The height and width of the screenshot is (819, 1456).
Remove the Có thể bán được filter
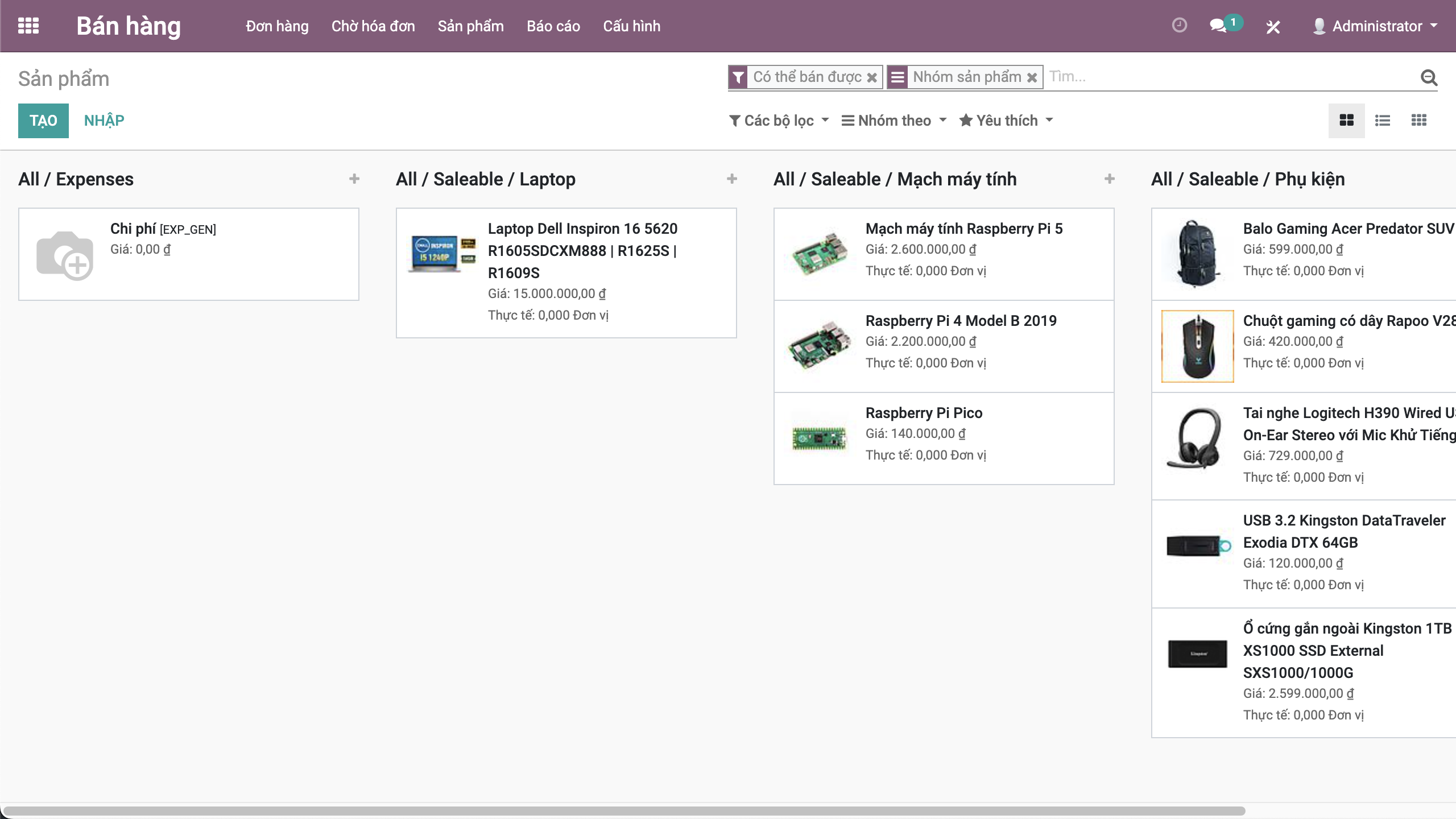click(872, 77)
